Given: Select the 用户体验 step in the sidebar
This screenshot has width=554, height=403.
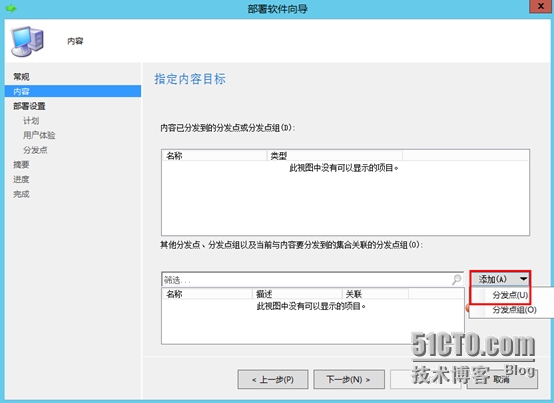Looking at the screenshot, I should point(39,135).
